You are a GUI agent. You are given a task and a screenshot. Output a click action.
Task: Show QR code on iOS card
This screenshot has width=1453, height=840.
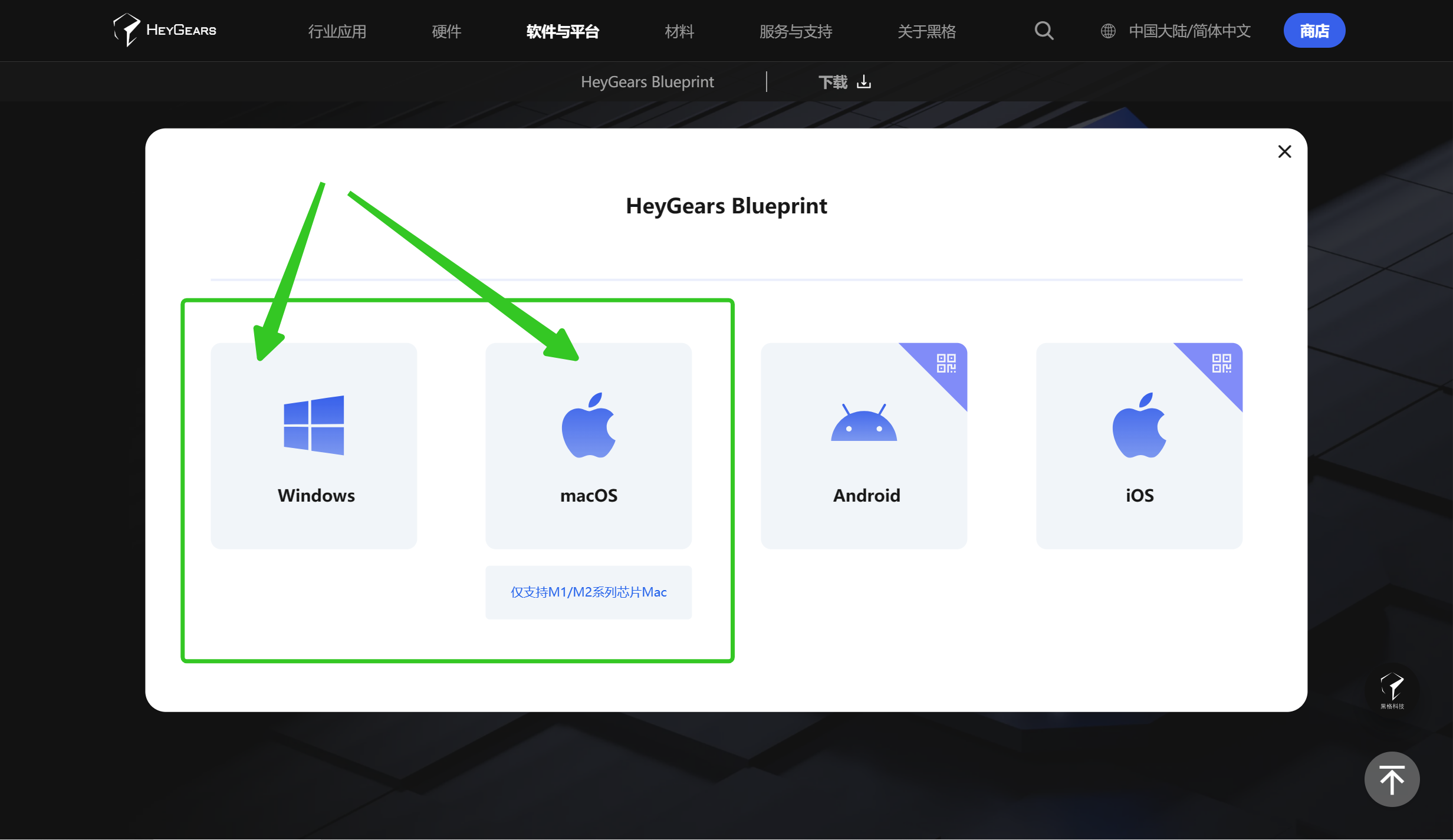point(1221,363)
